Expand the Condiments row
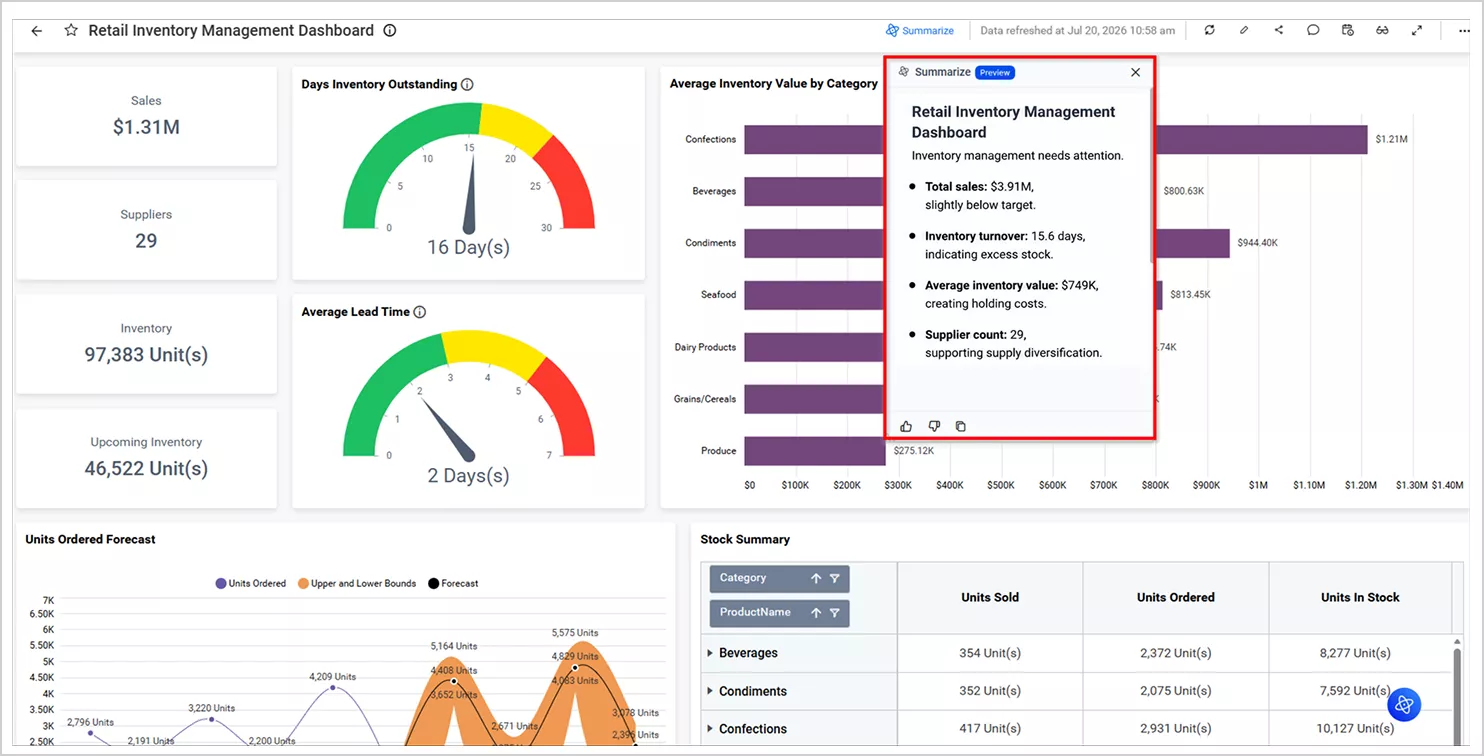Screen dimensions: 1484x756 (x=710, y=691)
